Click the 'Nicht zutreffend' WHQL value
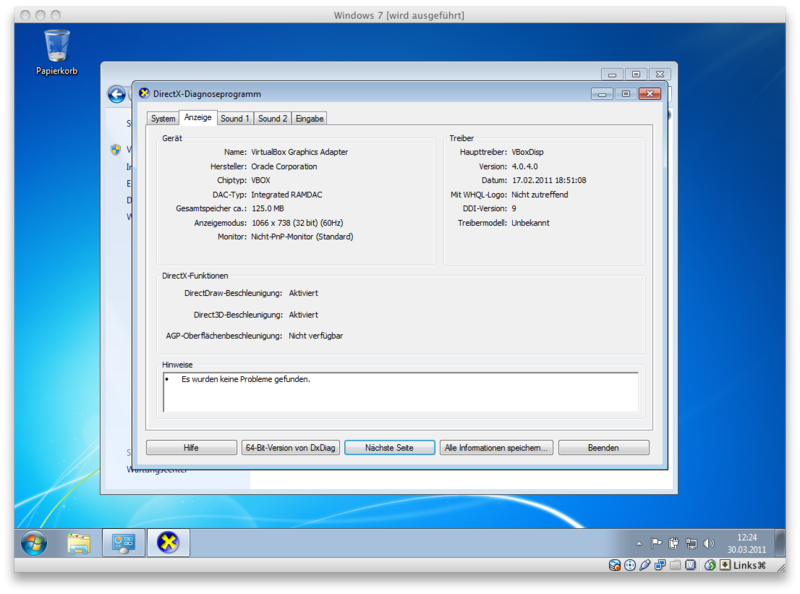The width and height of the screenshot is (800, 594). click(x=539, y=194)
